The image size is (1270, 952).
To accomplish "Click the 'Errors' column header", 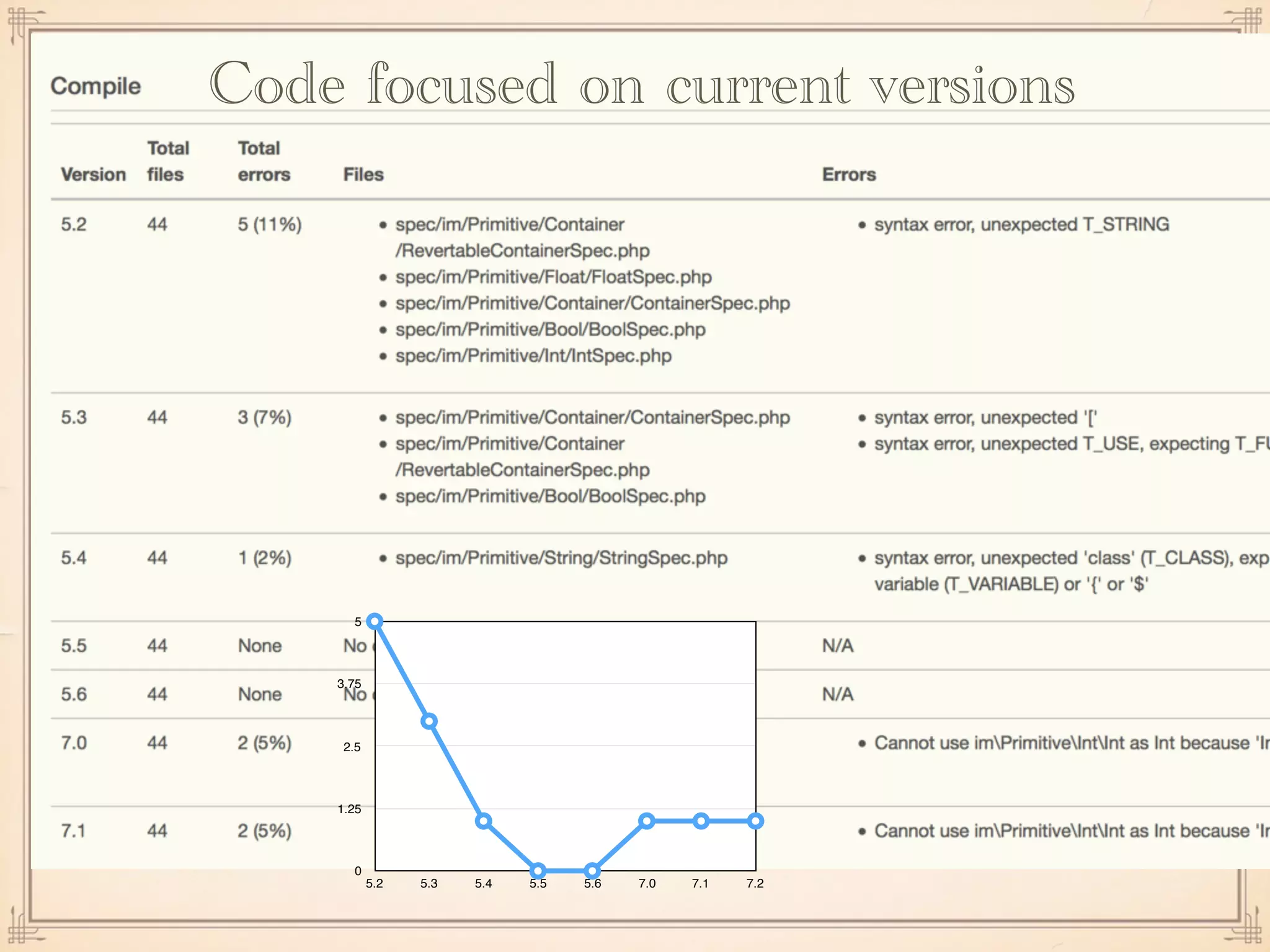I will 849,175.
